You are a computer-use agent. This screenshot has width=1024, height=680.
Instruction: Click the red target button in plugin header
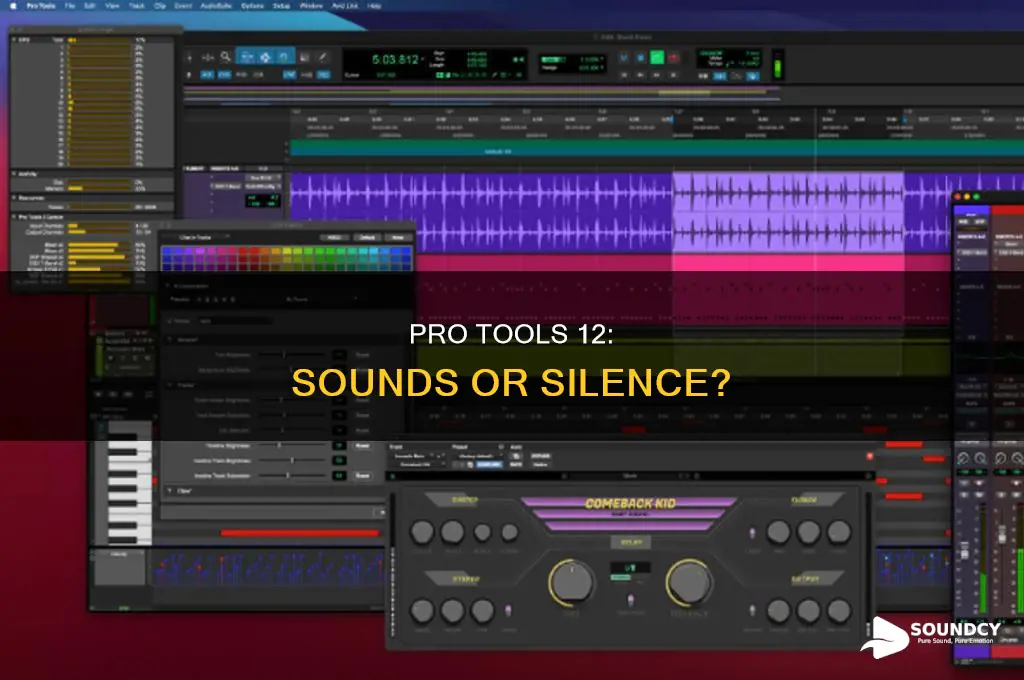pyautogui.click(x=870, y=456)
